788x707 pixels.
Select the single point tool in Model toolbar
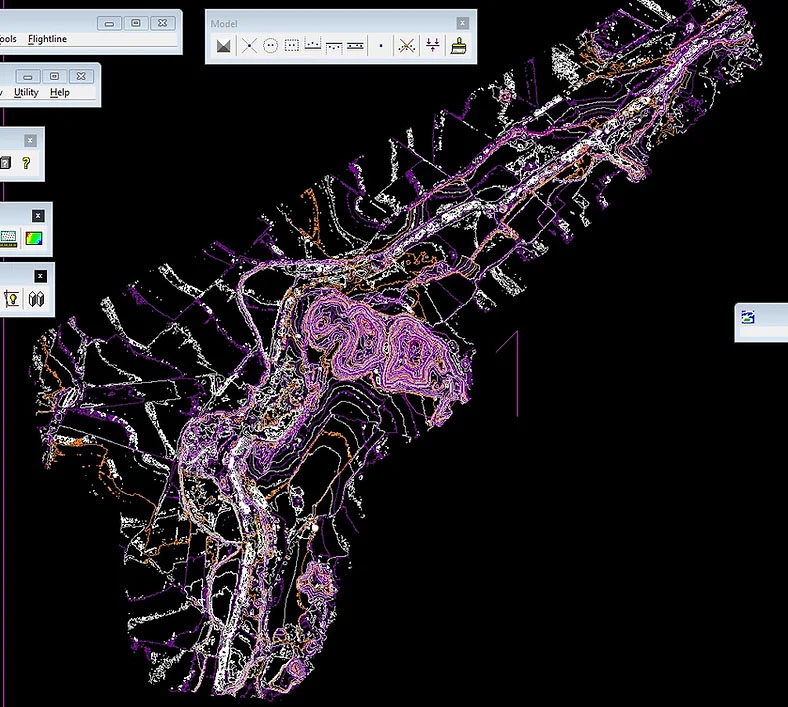pyautogui.click(x=381, y=46)
